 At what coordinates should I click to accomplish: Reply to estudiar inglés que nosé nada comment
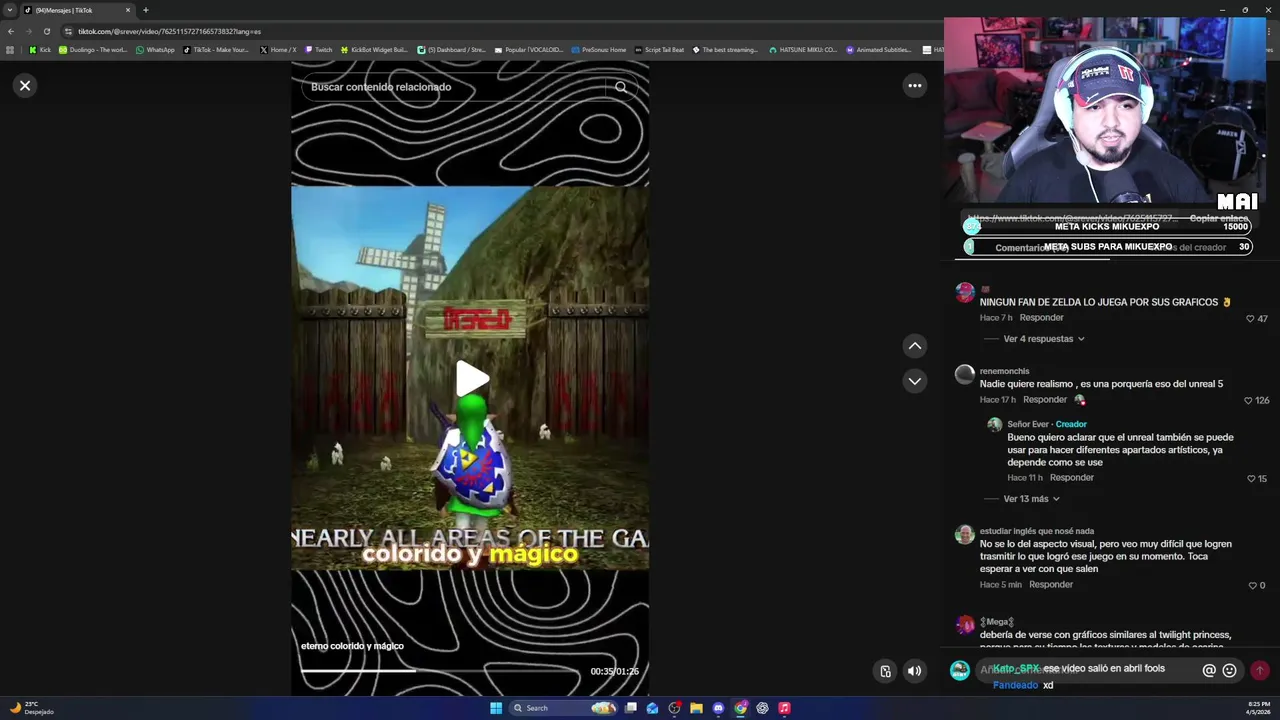point(1051,585)
